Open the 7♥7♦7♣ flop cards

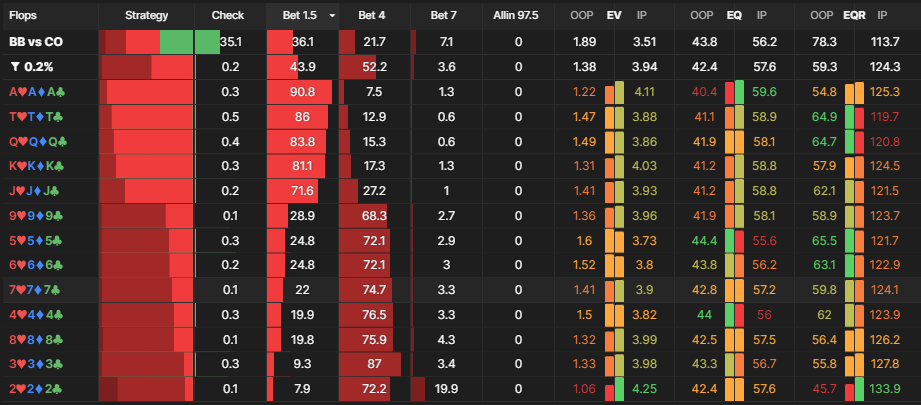pyautogui.click(x=37, y=288)
